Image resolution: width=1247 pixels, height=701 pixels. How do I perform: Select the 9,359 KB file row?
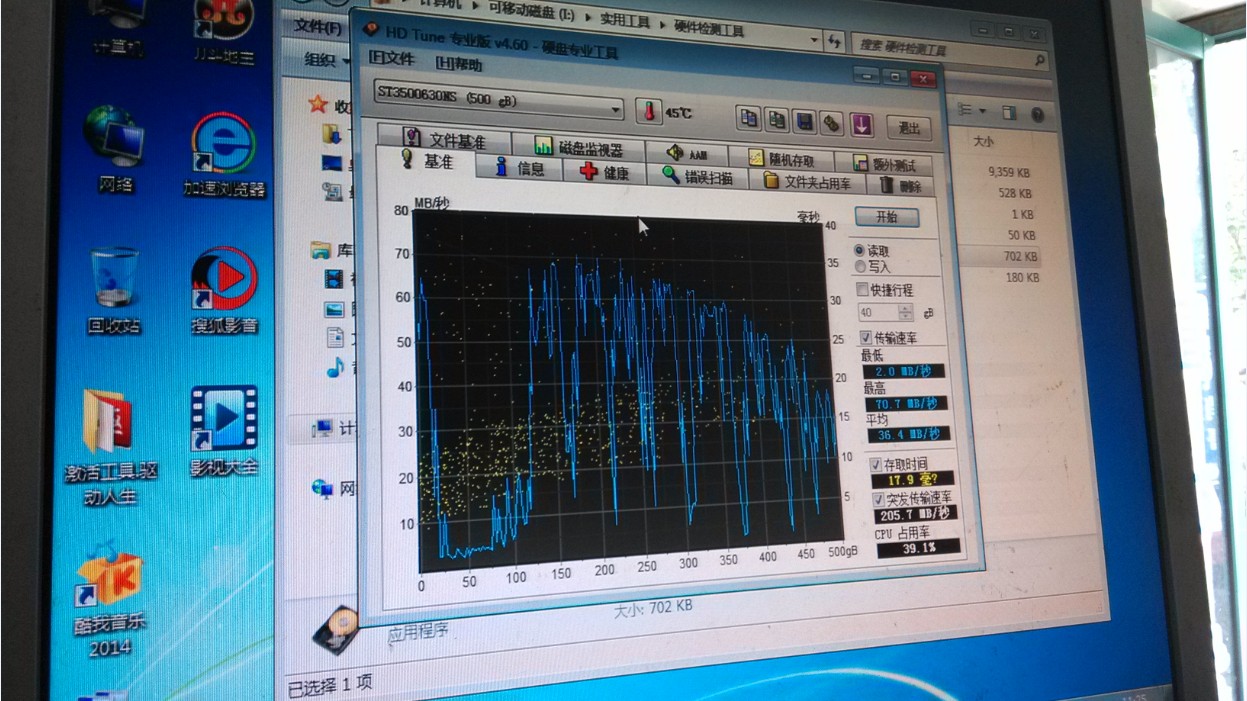tap(1009, 172)
